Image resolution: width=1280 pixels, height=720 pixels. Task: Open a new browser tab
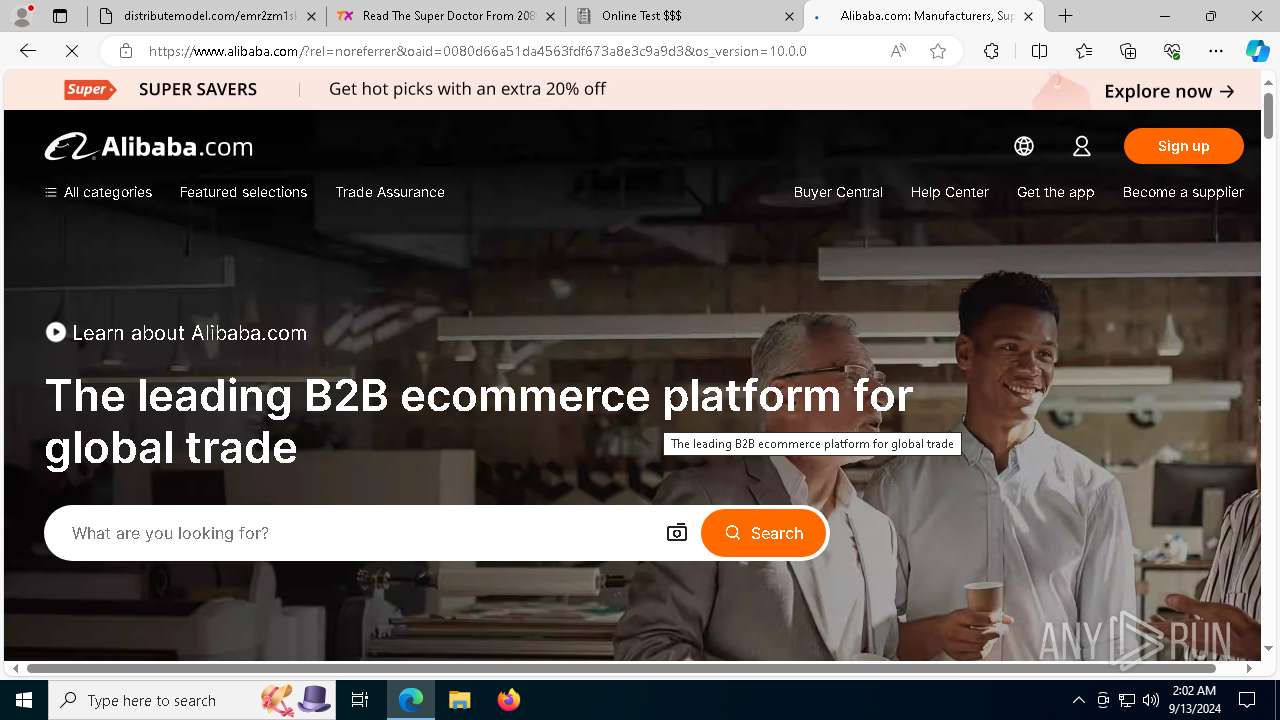(x=1066, y=16)
